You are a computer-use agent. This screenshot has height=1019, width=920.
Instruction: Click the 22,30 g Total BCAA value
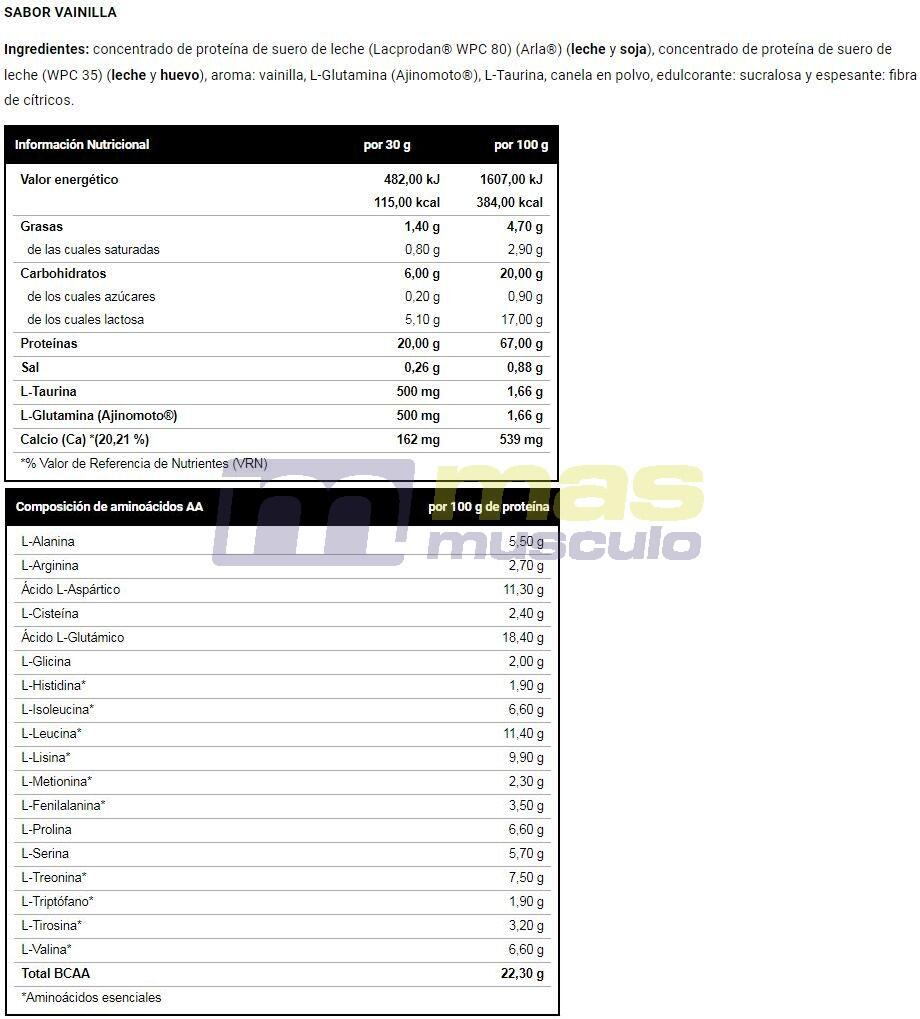pos(522,974)
